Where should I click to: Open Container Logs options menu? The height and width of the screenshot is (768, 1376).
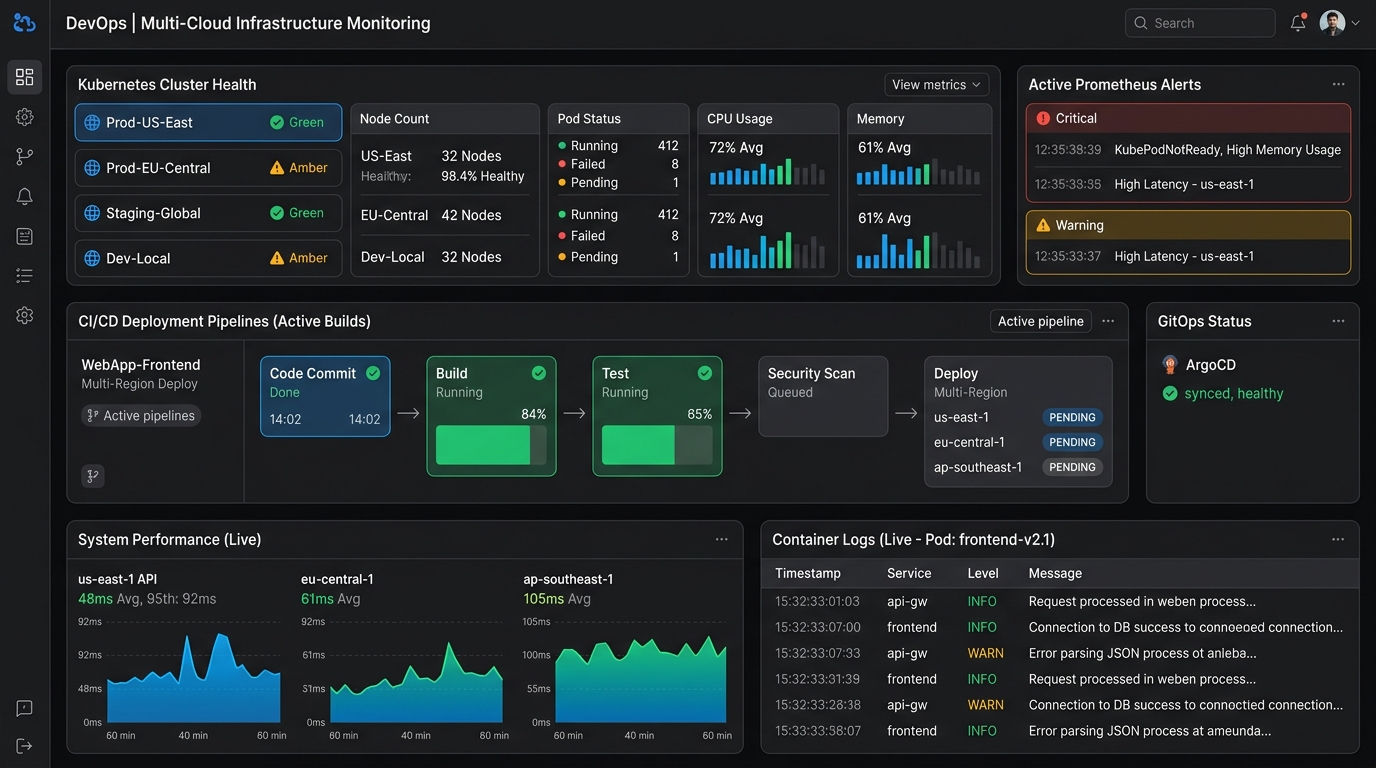click(1338, 539)
